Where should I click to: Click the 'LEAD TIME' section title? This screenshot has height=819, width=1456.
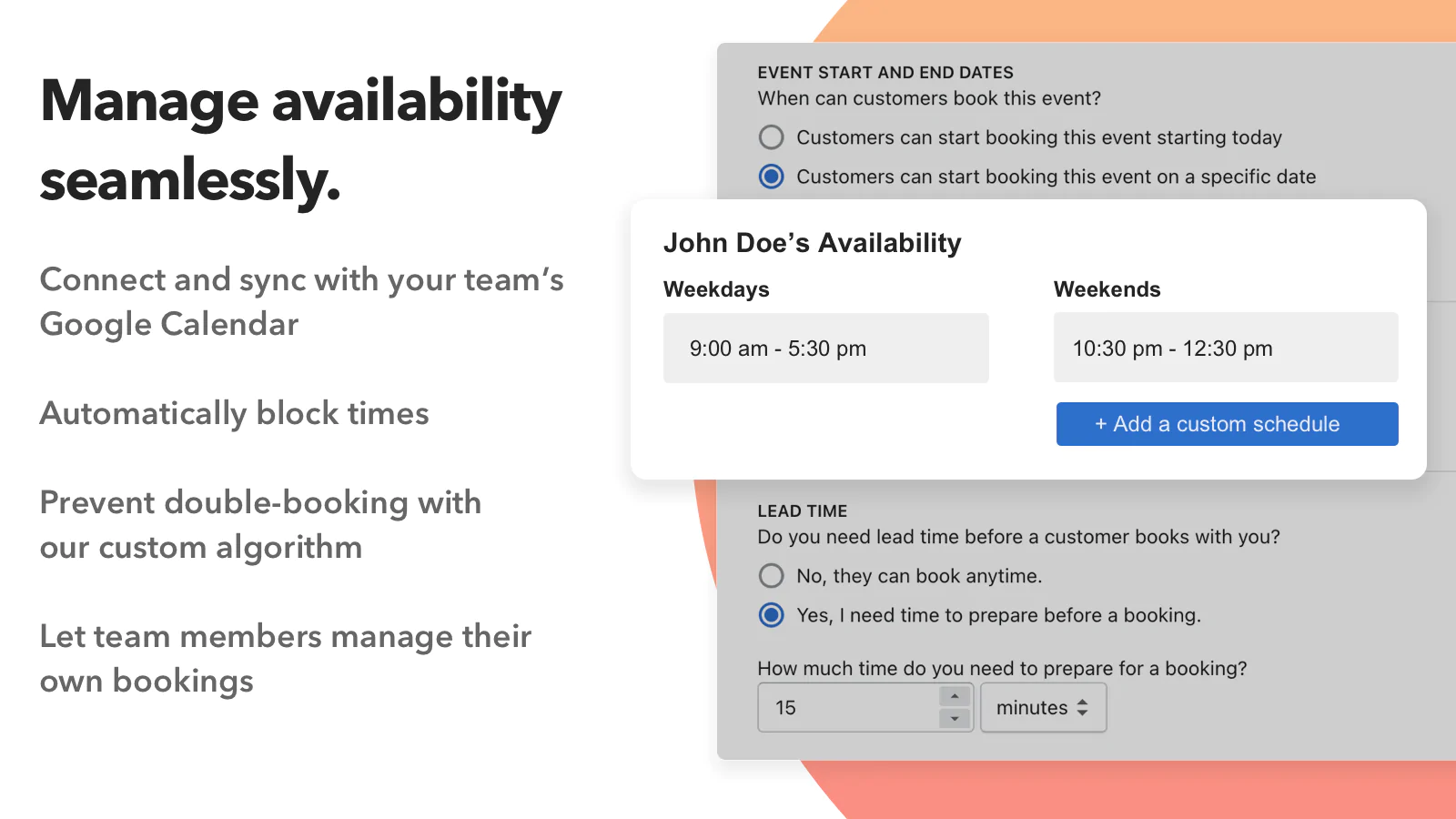[x=802, y=511]
